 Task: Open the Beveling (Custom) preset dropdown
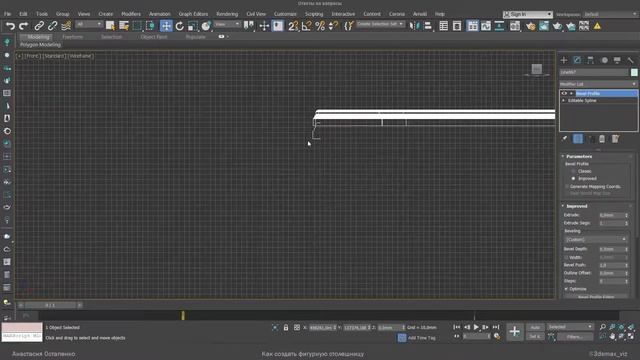click(596, 239)
